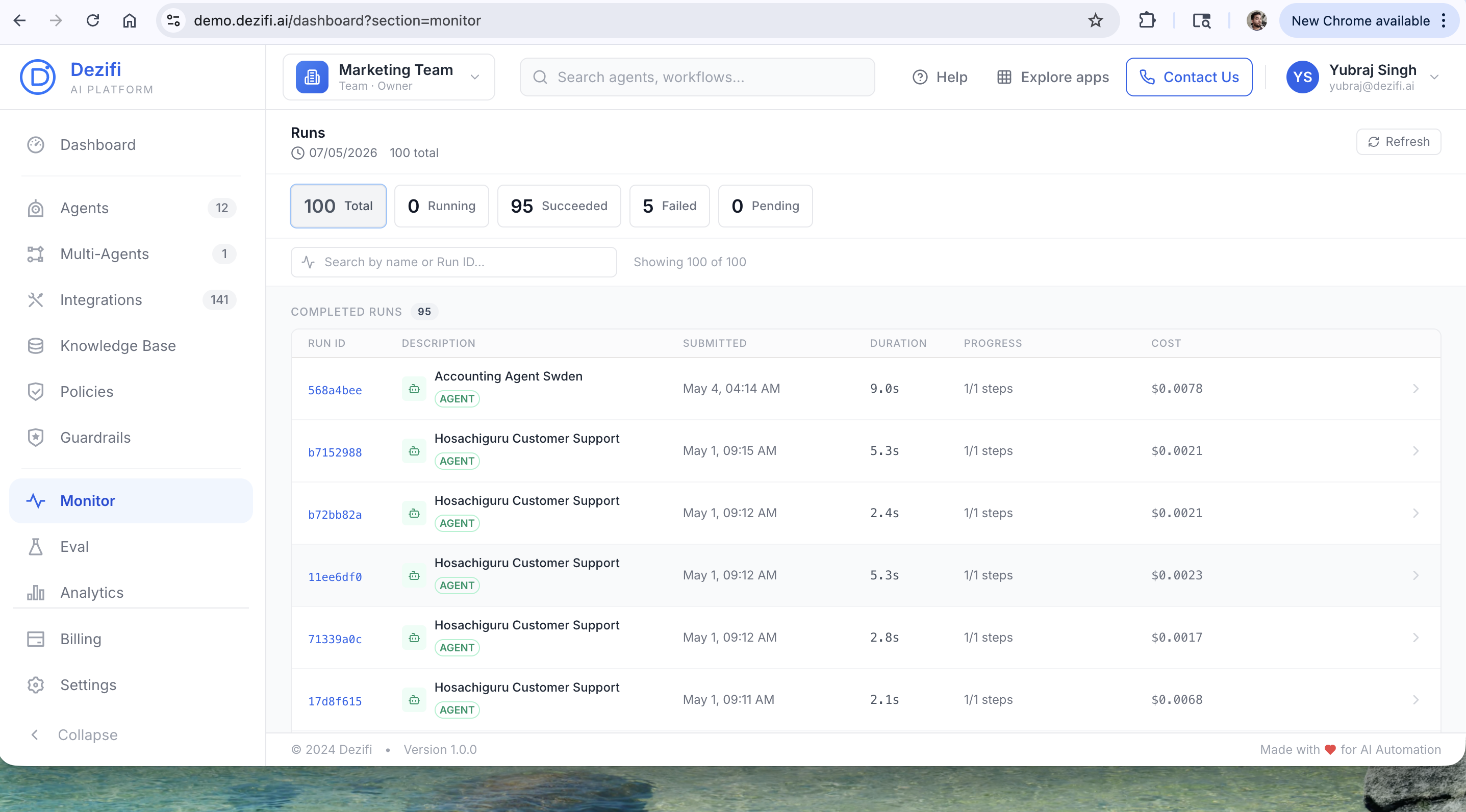The width and height of the screenshot is (1466, 812).
Task: Focus the Search agents, workflows field
Action: coord(697,77)
